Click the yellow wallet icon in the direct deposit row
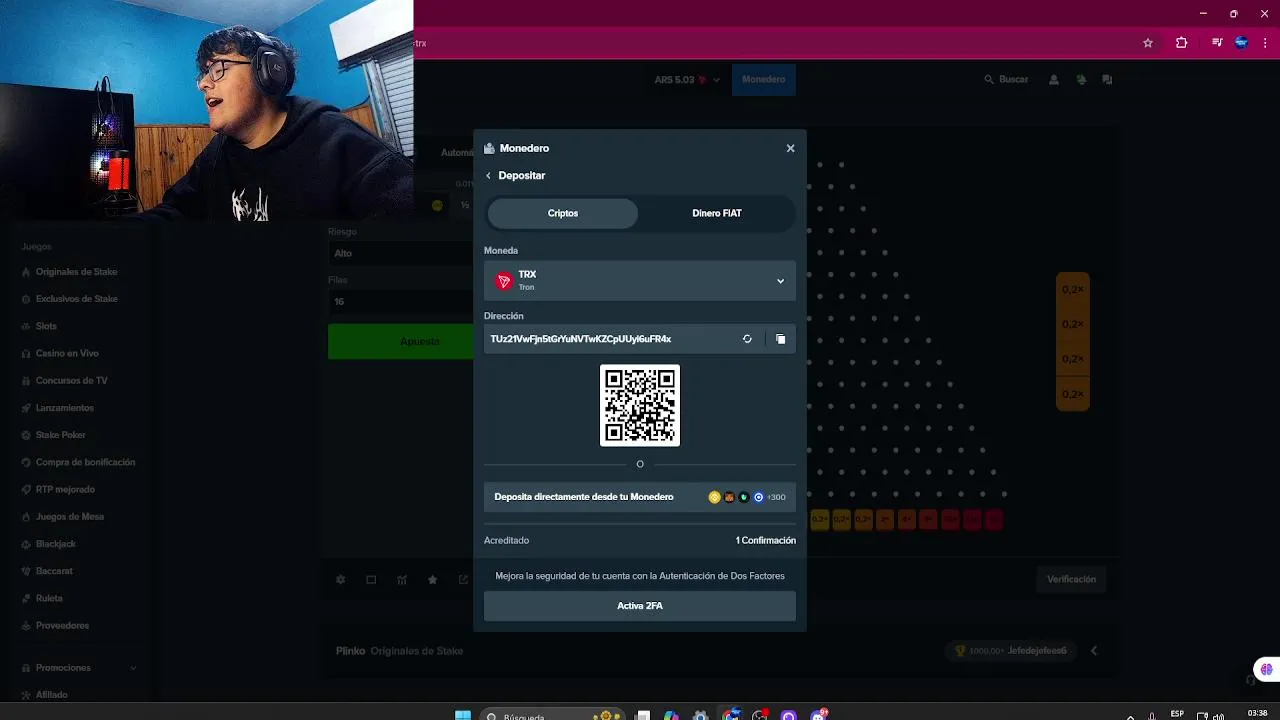Viewport: 1280px width, 720px height. (714, 497)
